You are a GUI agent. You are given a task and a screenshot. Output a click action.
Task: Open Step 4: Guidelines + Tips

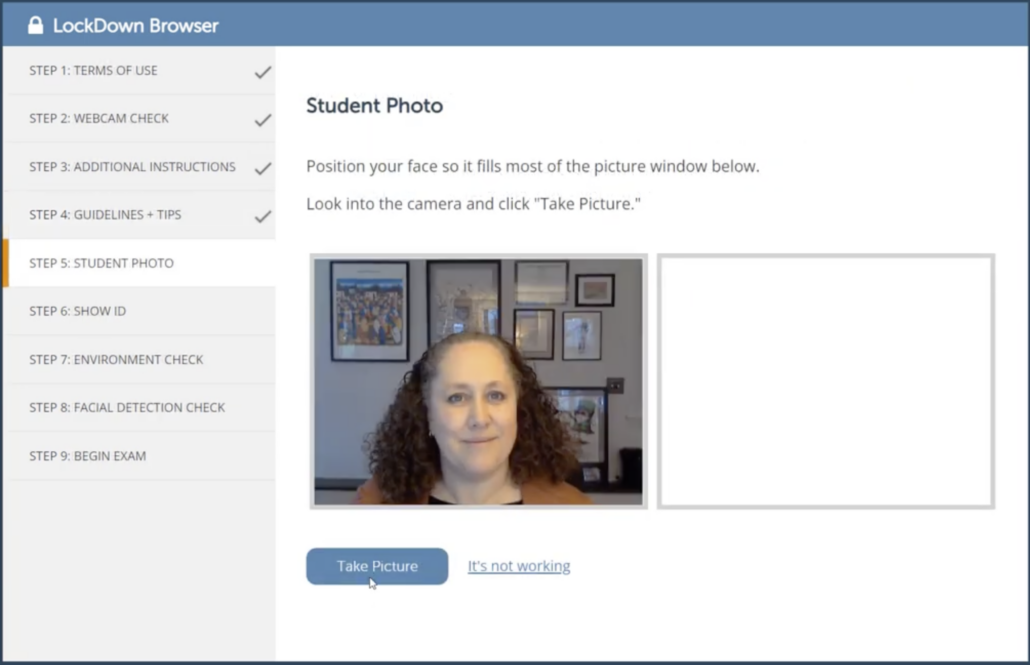click(139, 215)
